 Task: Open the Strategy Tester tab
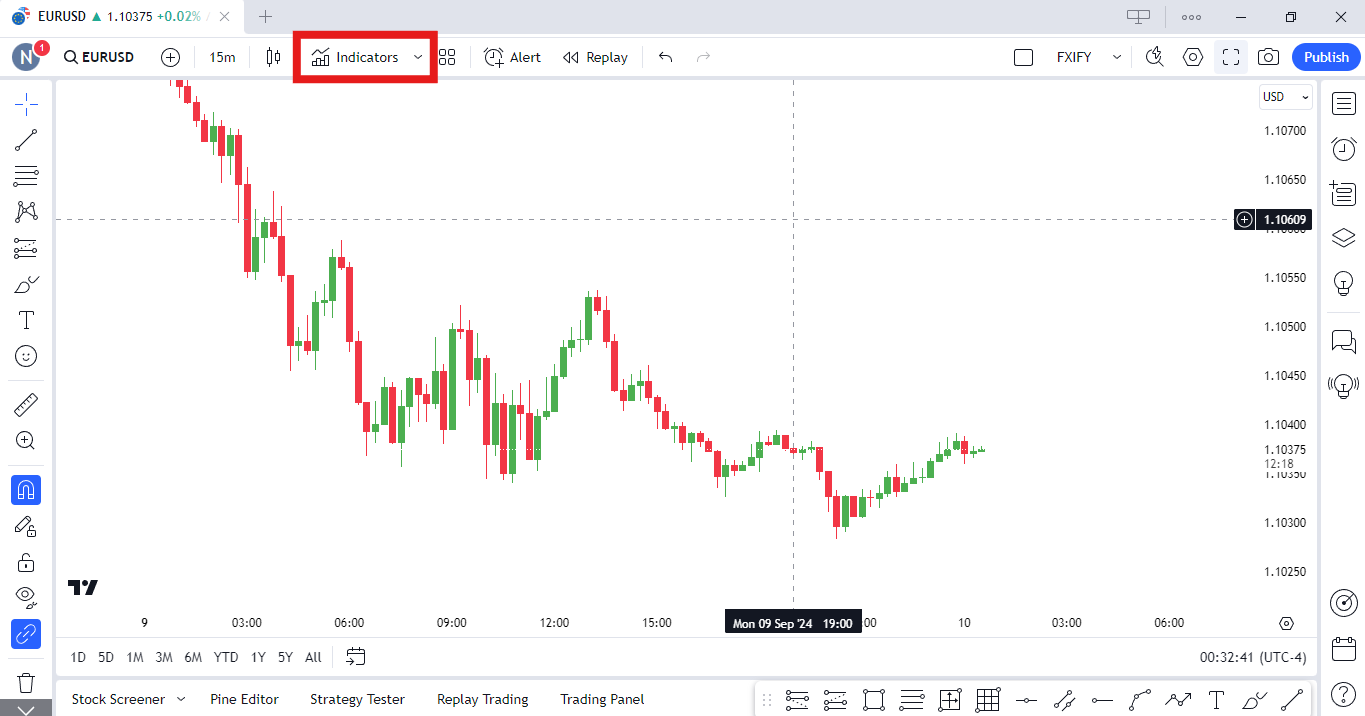click(357, 699)
